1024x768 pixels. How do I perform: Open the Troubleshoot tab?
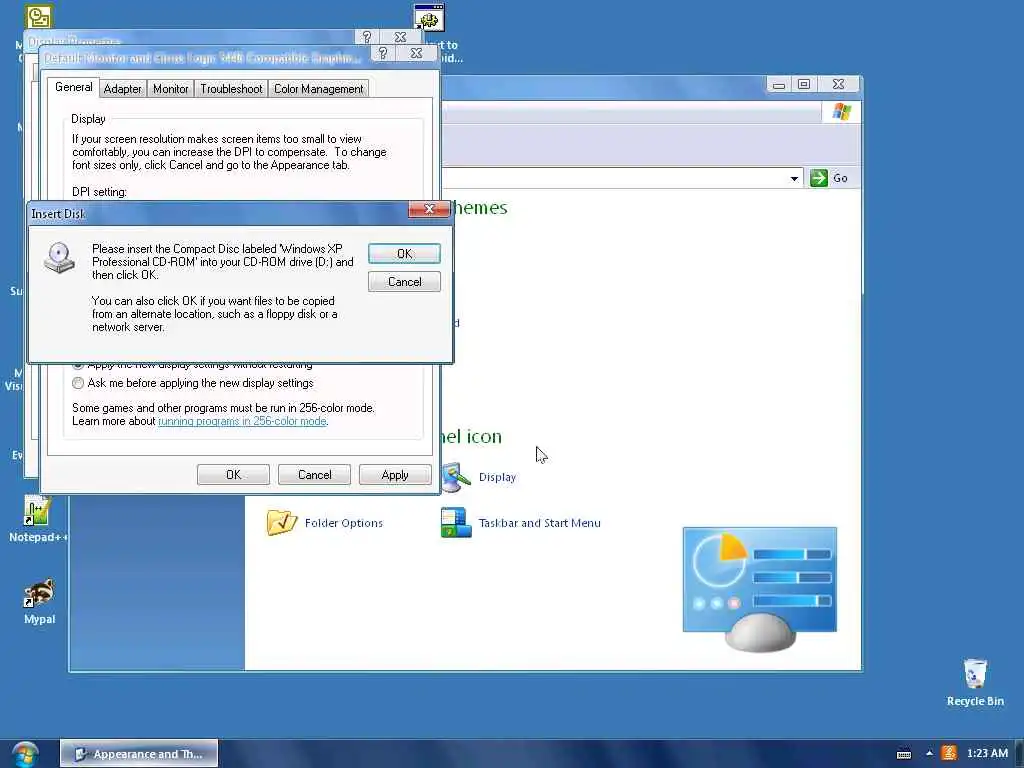coord(231,89)
